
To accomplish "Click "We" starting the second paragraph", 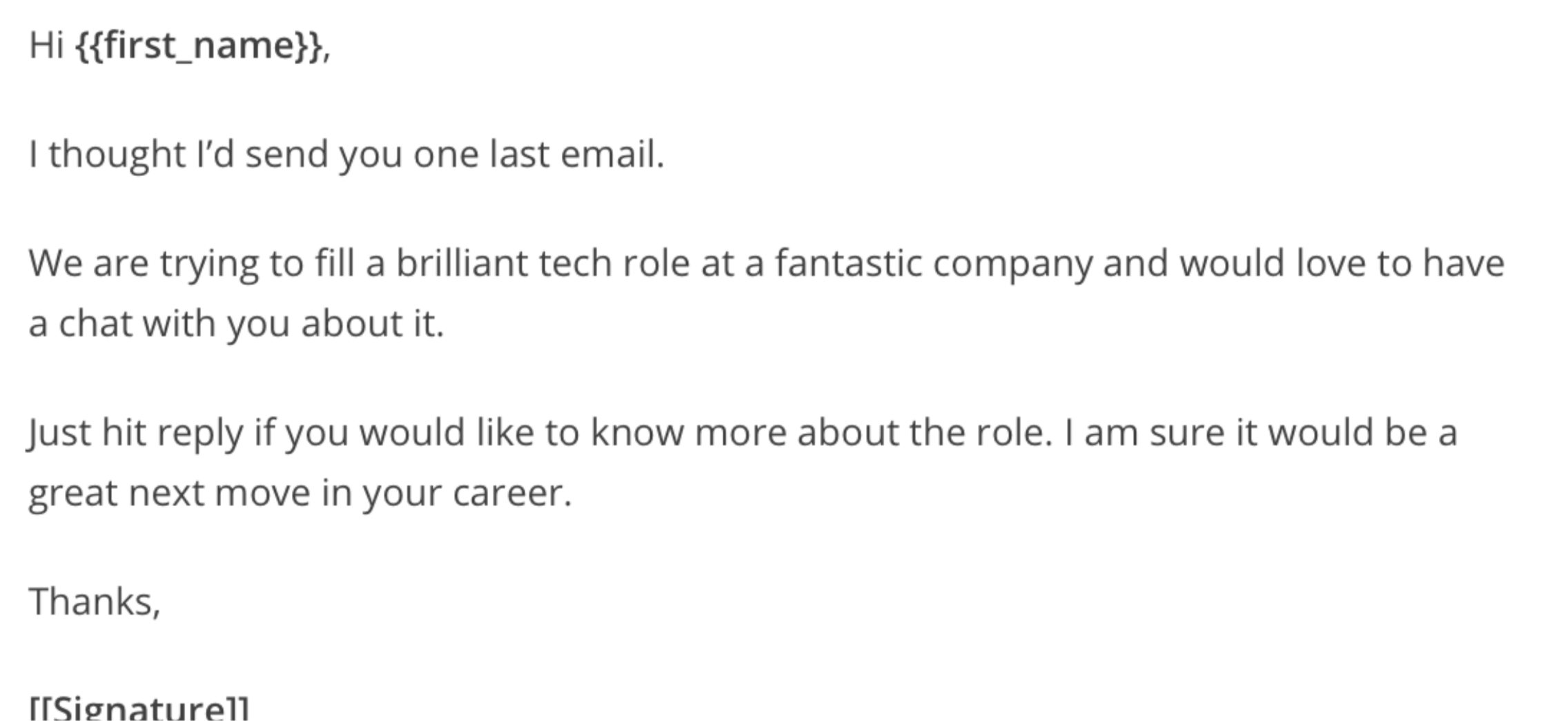I will click(55, 264).
